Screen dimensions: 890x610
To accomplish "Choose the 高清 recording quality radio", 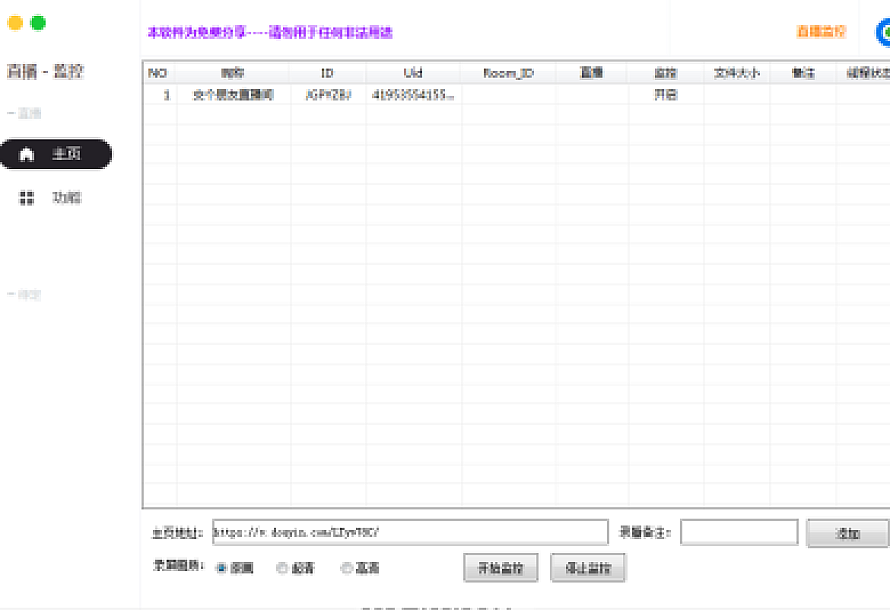I will [346, 568].
